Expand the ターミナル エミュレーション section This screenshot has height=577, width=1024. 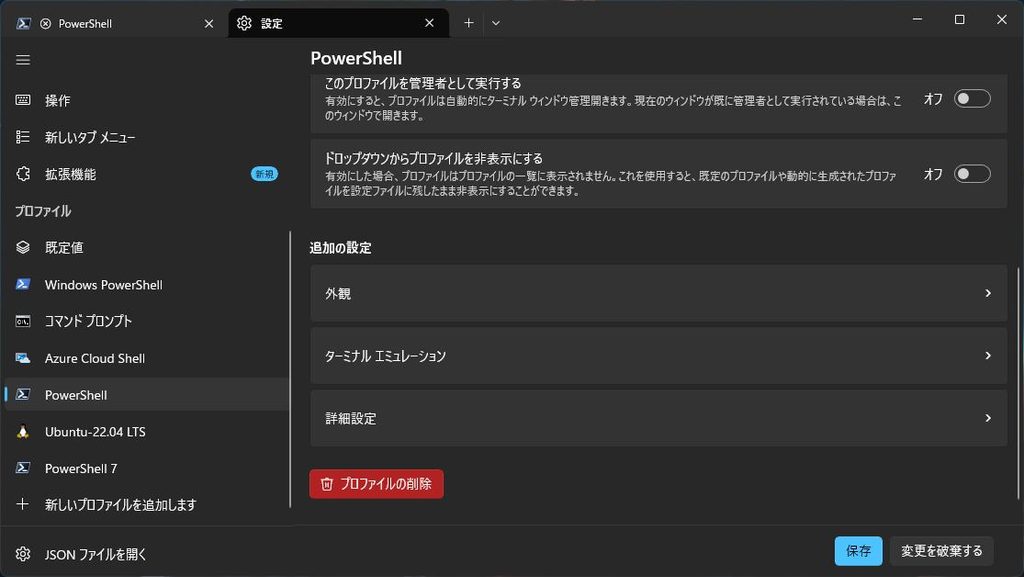[x=658, y=356]
